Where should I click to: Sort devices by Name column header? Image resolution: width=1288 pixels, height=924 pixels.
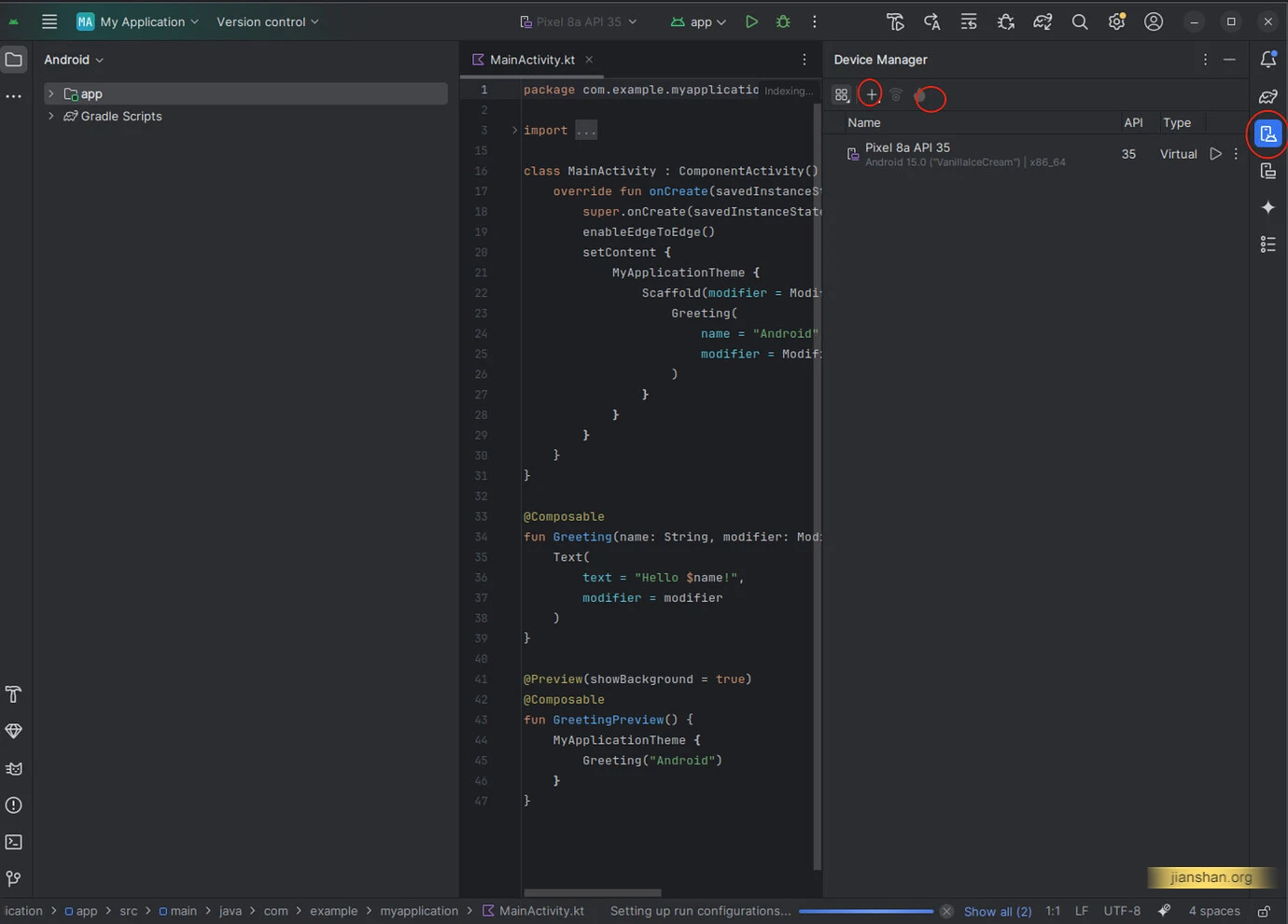pos(864,123)
